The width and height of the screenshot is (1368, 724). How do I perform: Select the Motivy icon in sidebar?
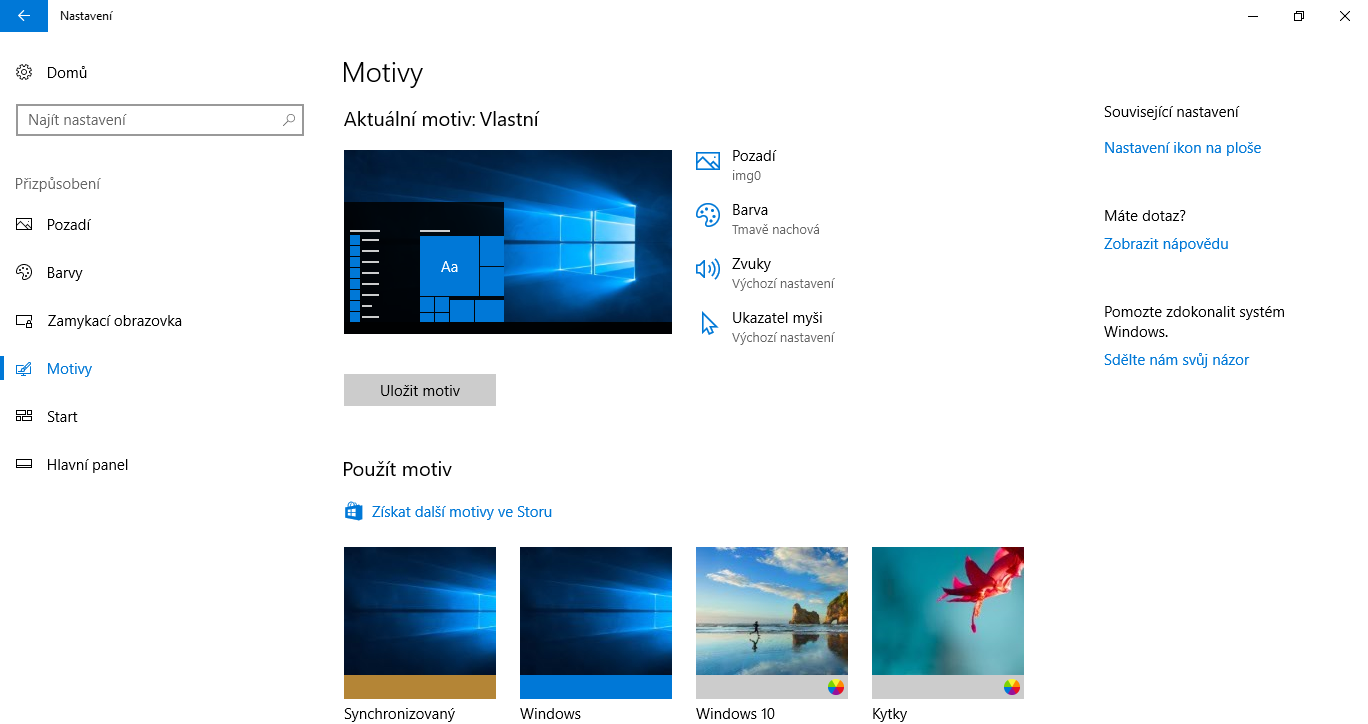(25, 369)
